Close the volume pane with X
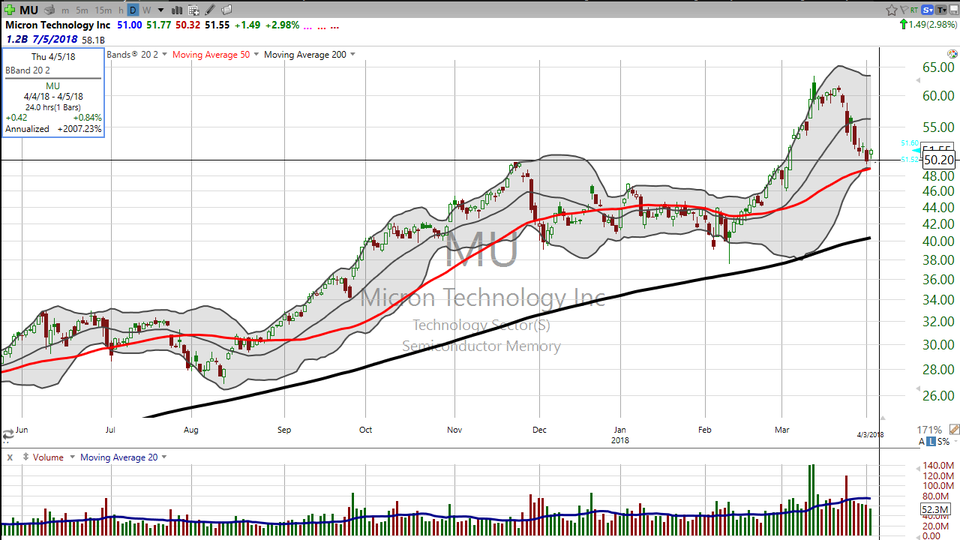The width and height of the screenshot is (960, 540). coord(10,457)
